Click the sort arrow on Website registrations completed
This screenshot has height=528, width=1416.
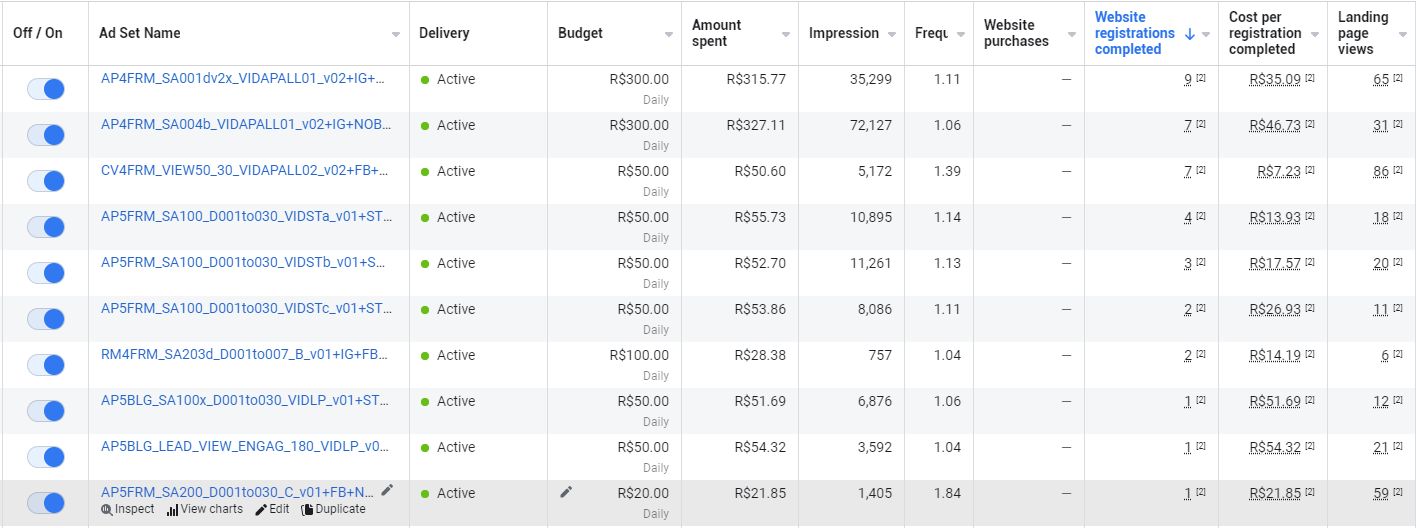(x=1190, y=34)
